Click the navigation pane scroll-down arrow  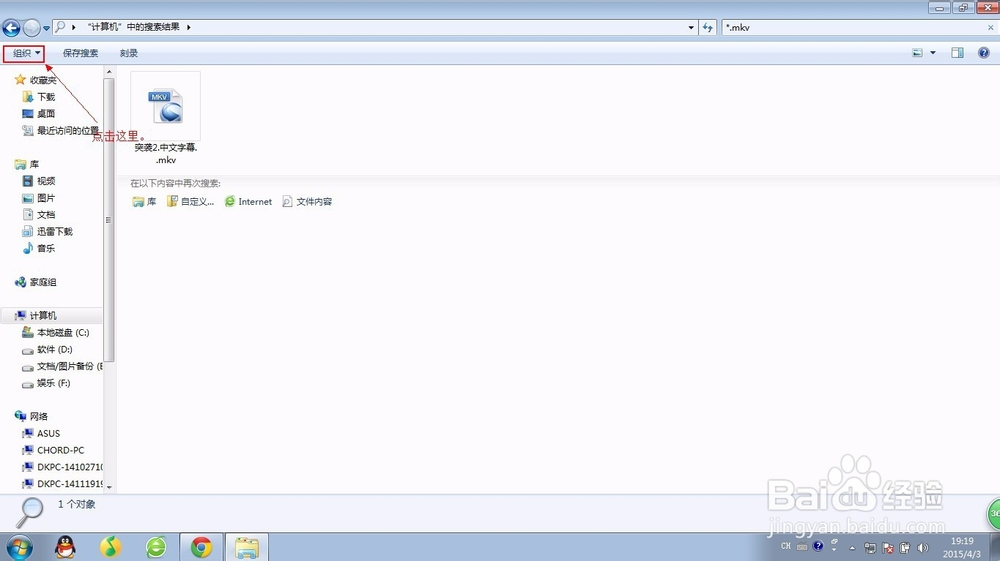click(109, 487)
